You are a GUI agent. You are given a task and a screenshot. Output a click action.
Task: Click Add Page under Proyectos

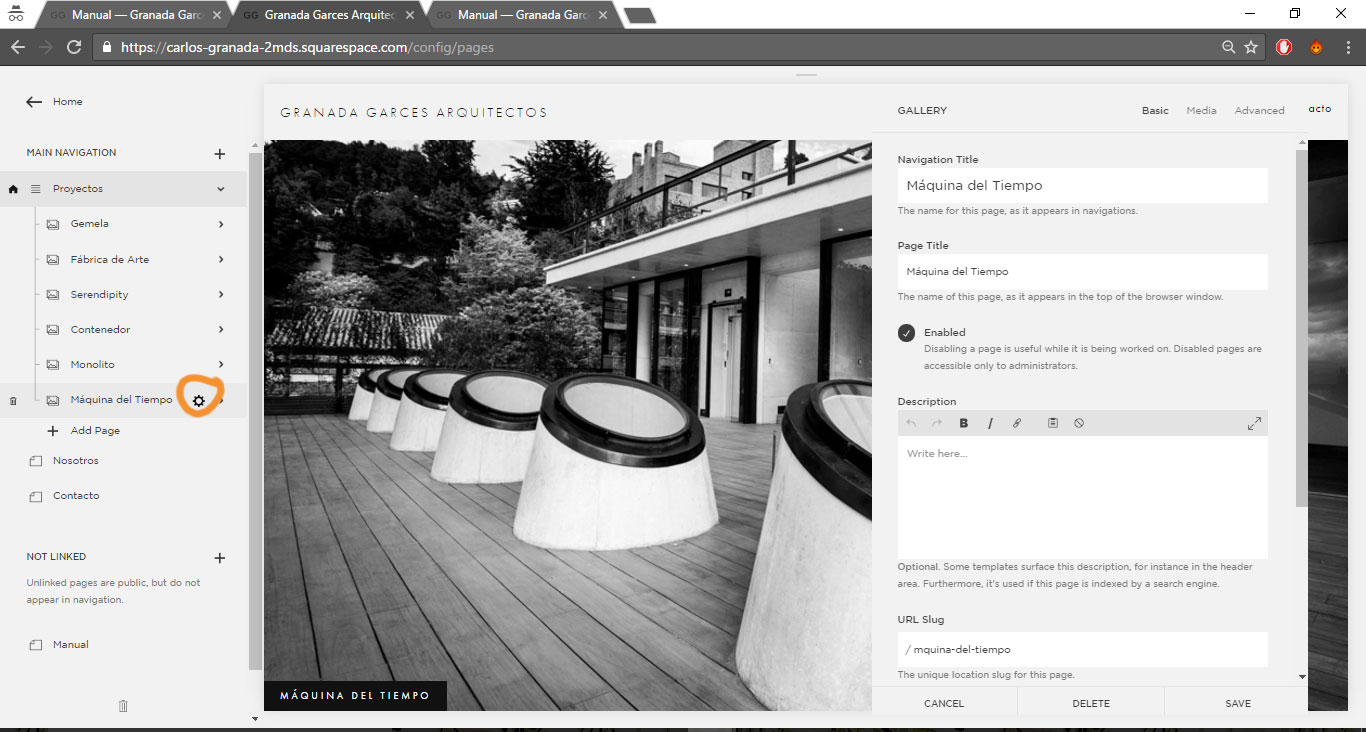[x=95, y=431]
